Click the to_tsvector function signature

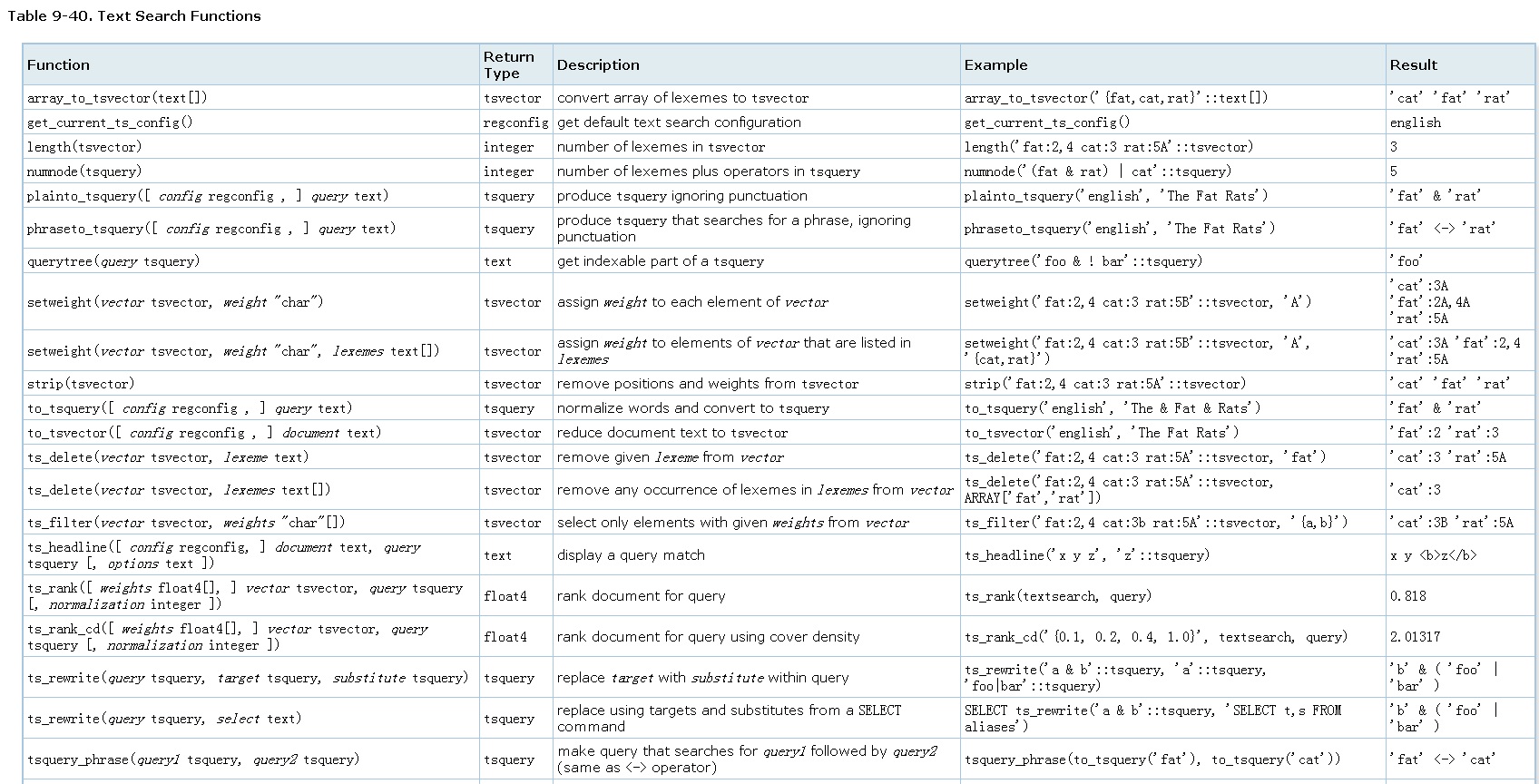point(204,433)
